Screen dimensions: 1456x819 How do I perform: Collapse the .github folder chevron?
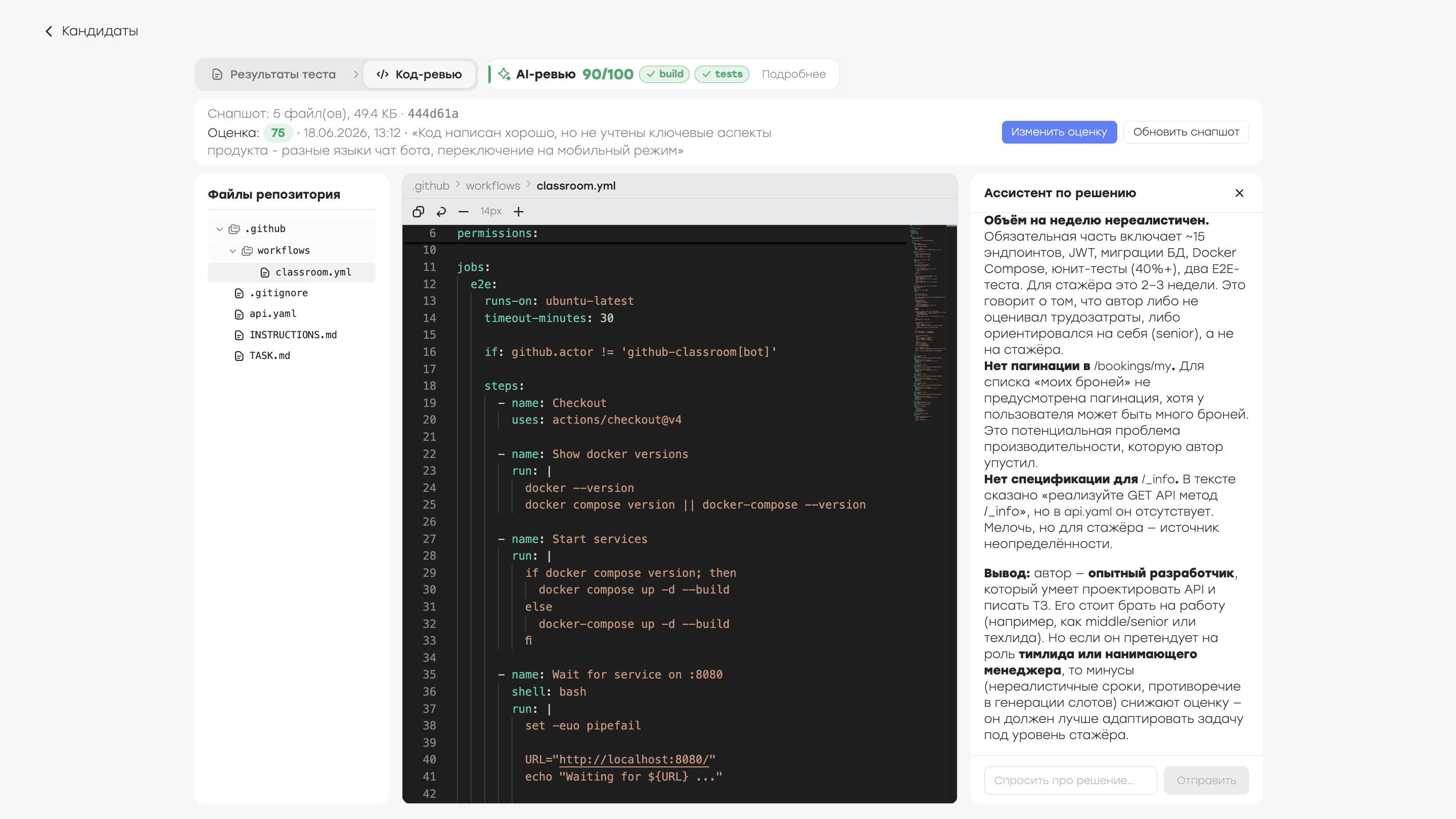pyautogui.click(x=219, y=229)
